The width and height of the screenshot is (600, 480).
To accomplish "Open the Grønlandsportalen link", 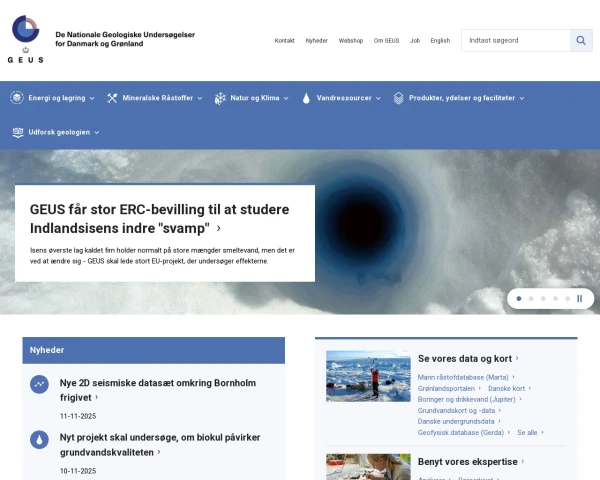I will pyautogui.click(x=449, y=389).
